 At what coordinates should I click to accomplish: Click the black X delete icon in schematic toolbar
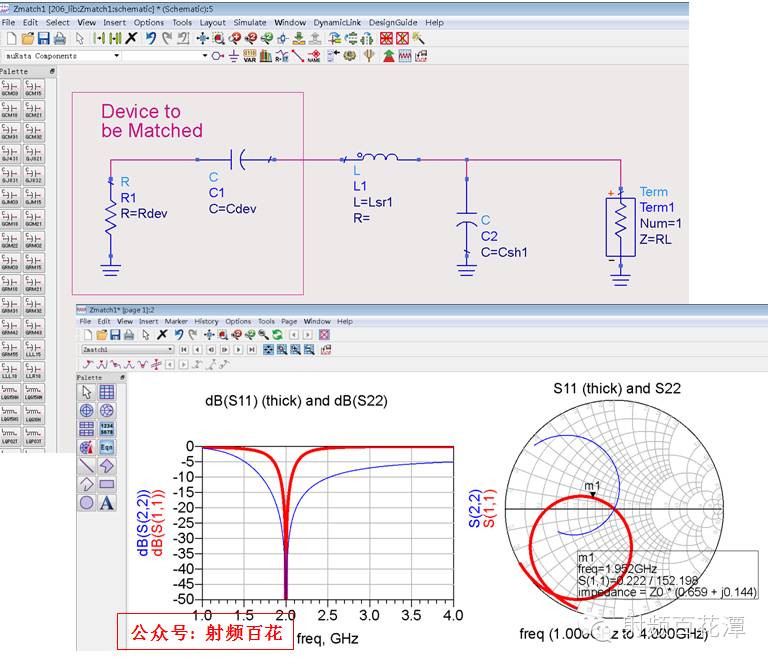131,38
